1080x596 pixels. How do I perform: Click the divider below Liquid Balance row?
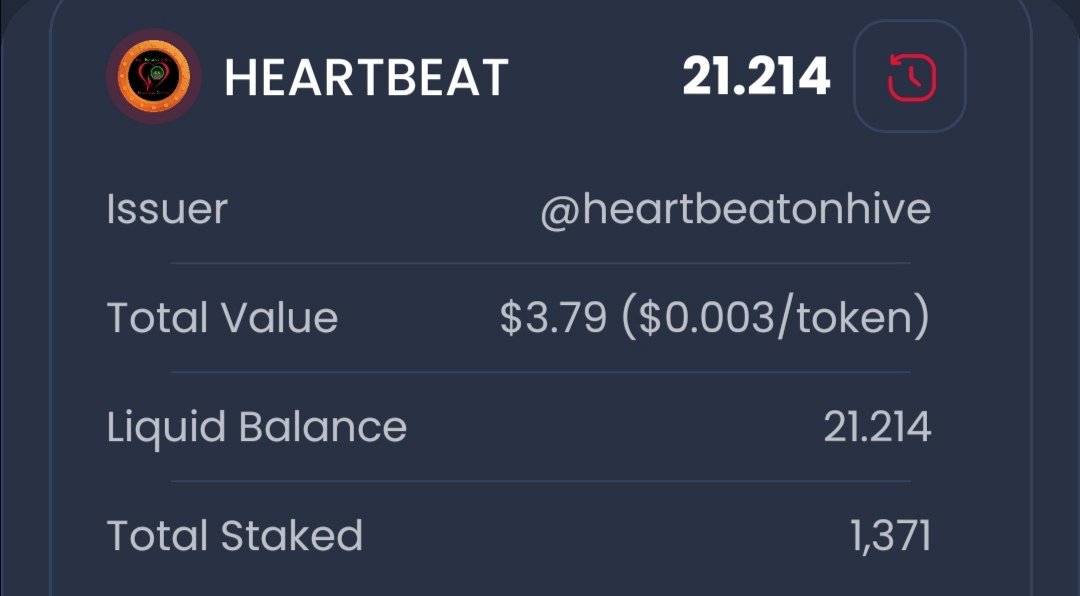tap(540, 481)
